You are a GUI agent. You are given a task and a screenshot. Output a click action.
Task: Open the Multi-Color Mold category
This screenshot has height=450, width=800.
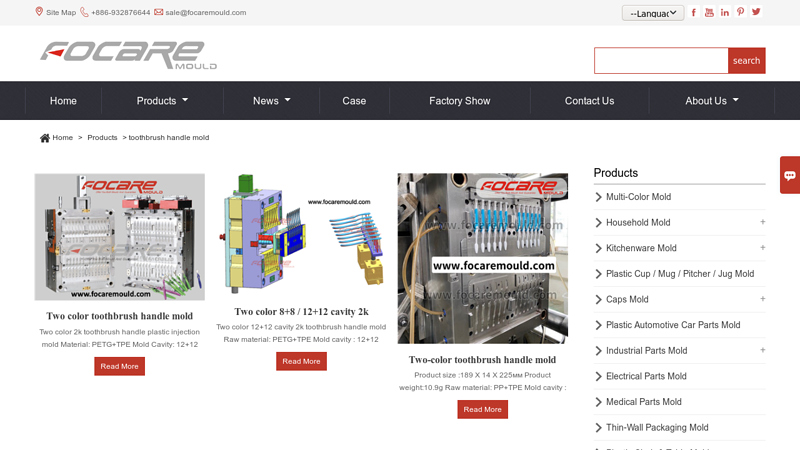point(638,197)
